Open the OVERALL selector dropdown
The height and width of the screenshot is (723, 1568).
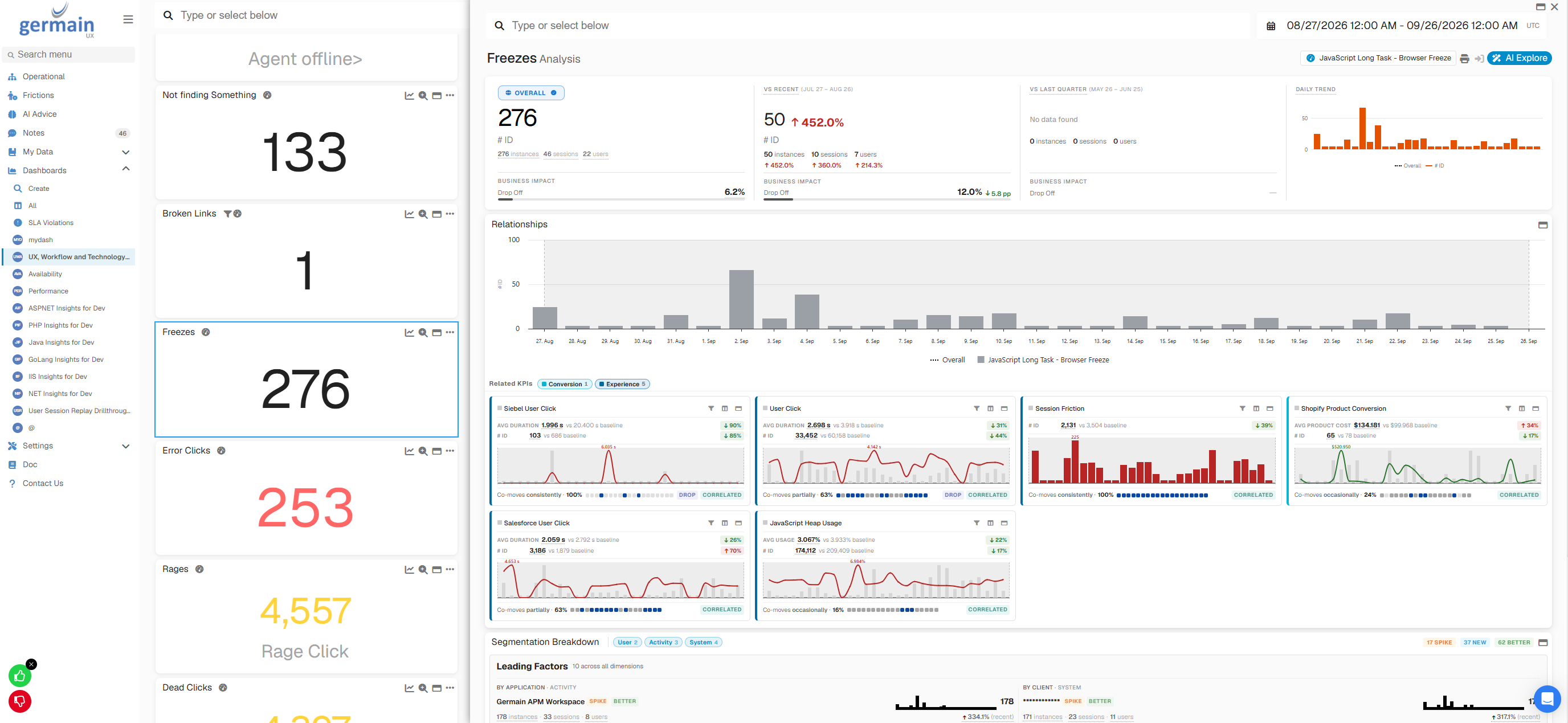pos(531,93)
